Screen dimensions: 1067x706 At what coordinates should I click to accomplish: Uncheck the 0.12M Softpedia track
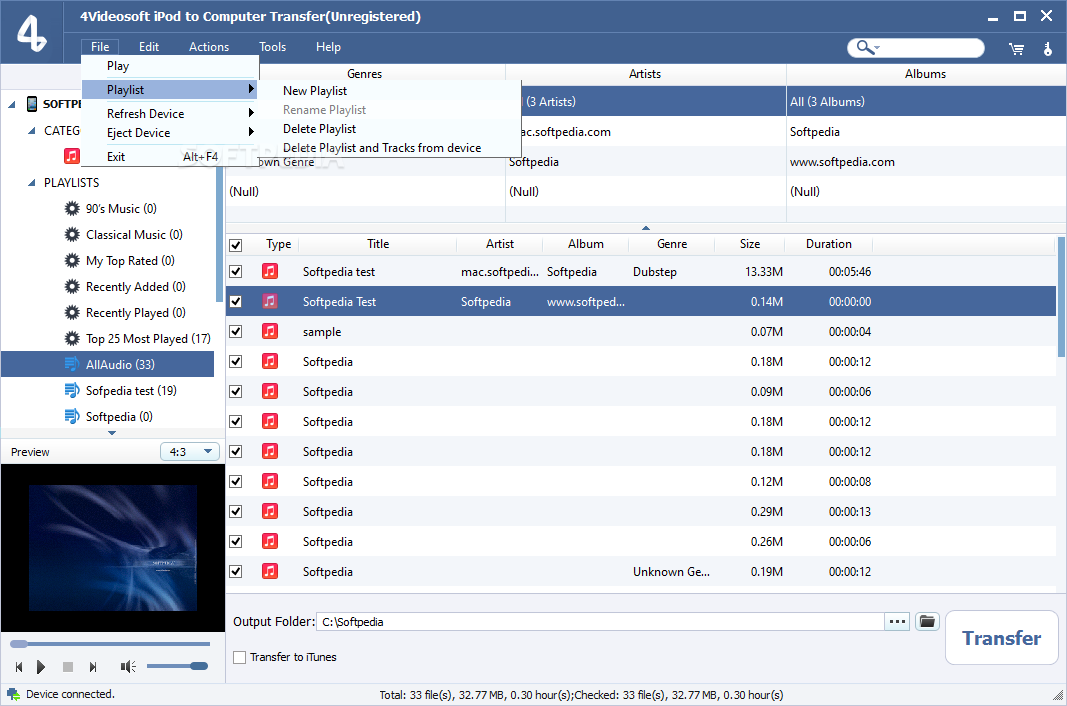tap(235, 481)
